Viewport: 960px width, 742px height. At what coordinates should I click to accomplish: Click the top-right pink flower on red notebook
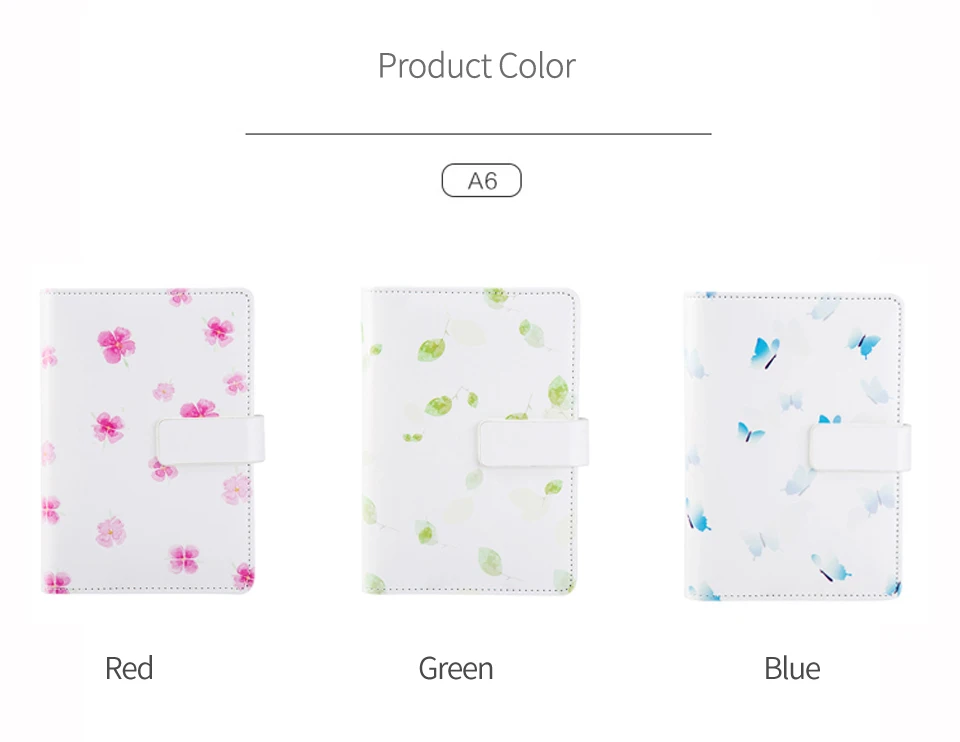point(219,331)
